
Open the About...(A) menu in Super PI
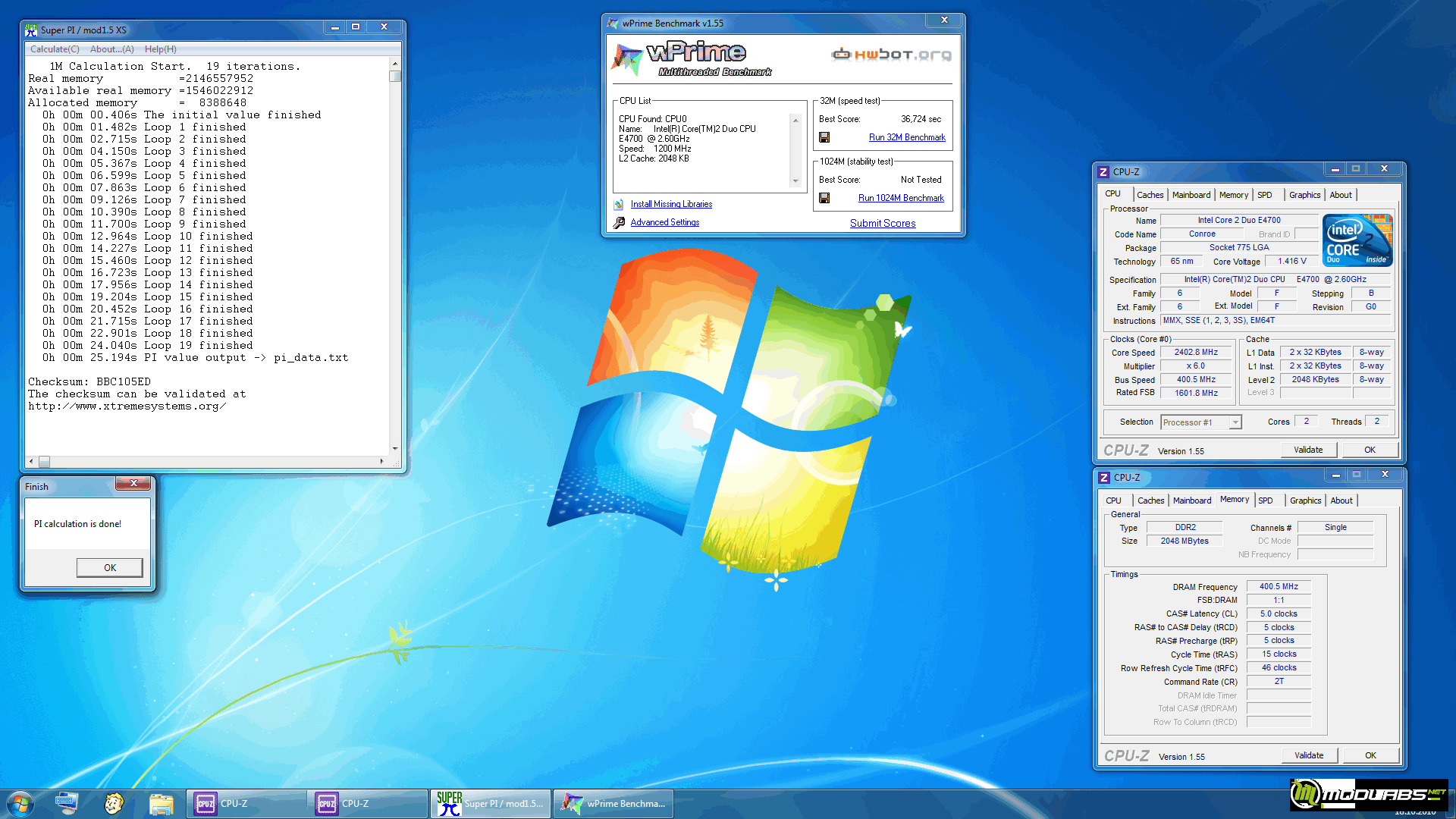(112, 49)
